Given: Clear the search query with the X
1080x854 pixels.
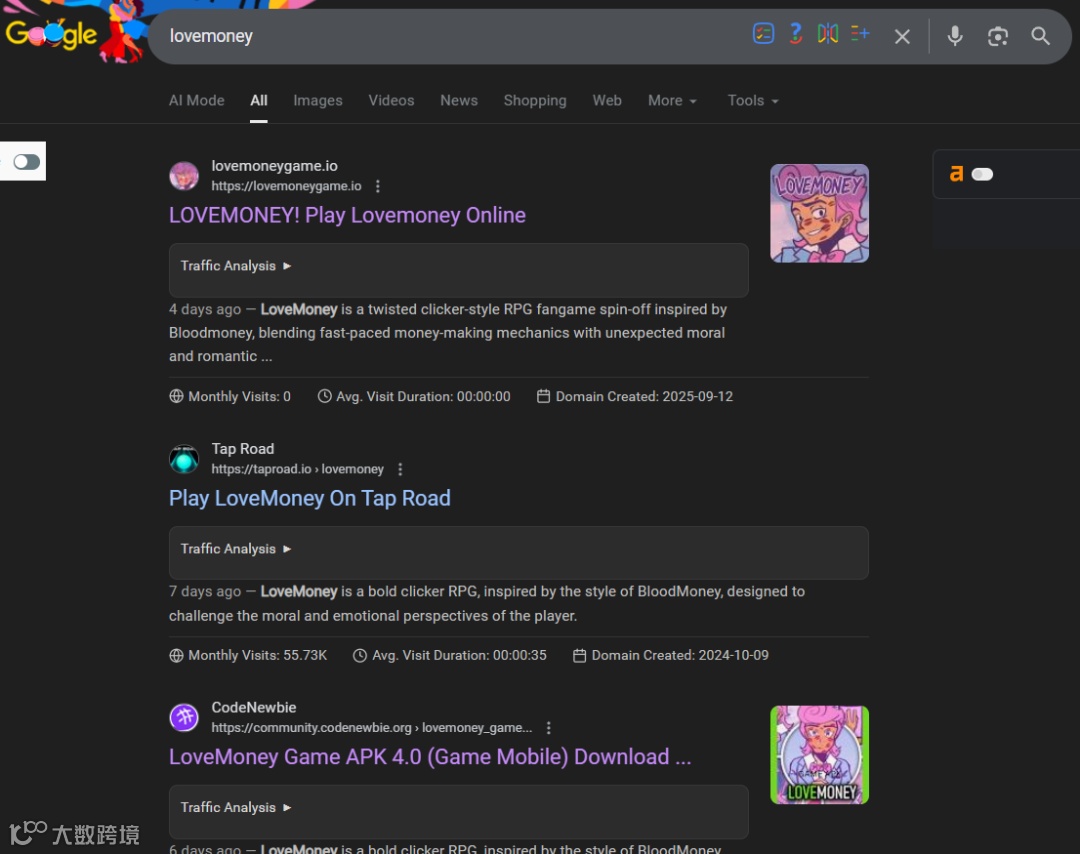Looking at the screenshot, I should (902, 37).
